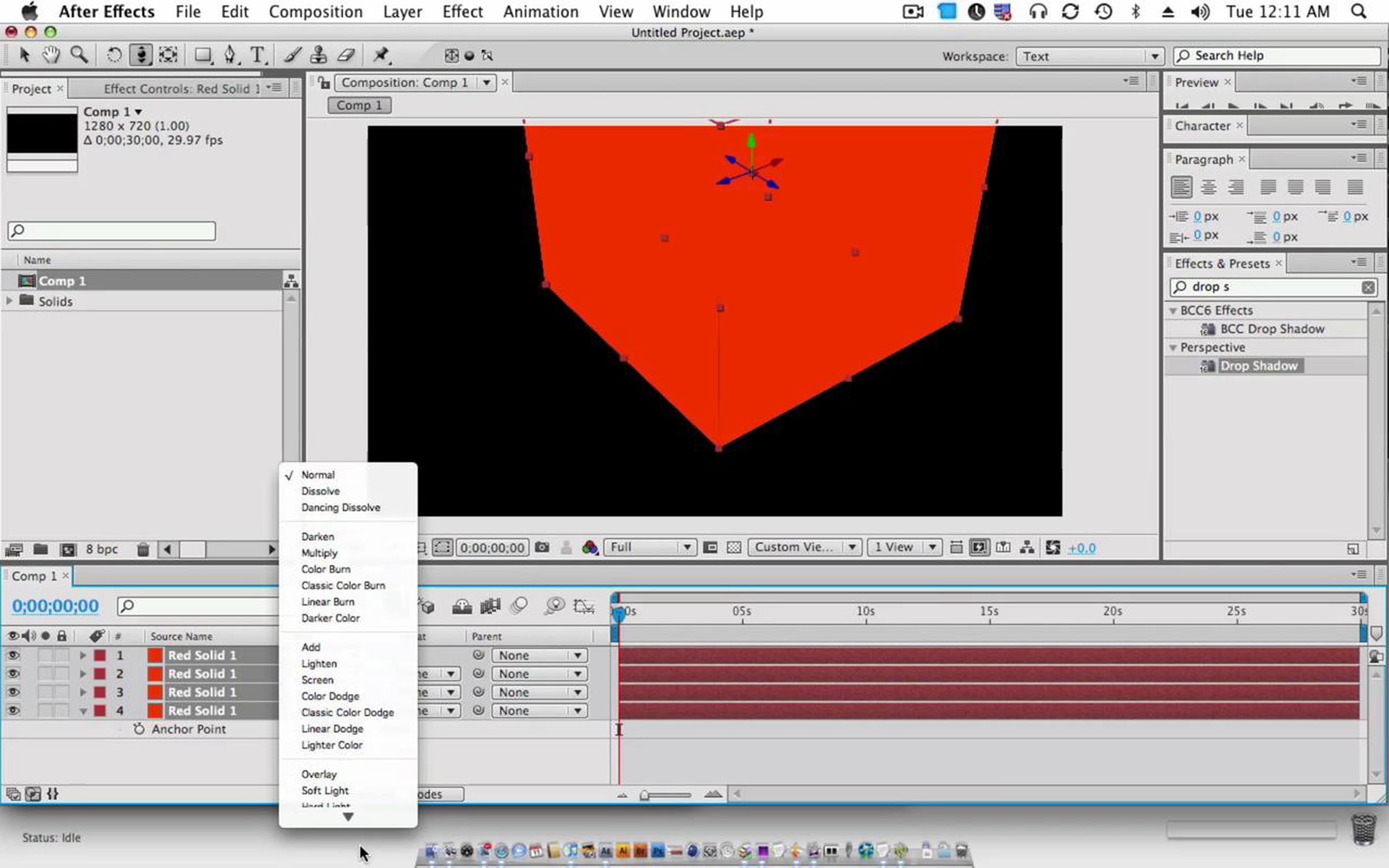1389x868 pixels.
Task: Select the Pen tool
Action: tap(230, 56)
